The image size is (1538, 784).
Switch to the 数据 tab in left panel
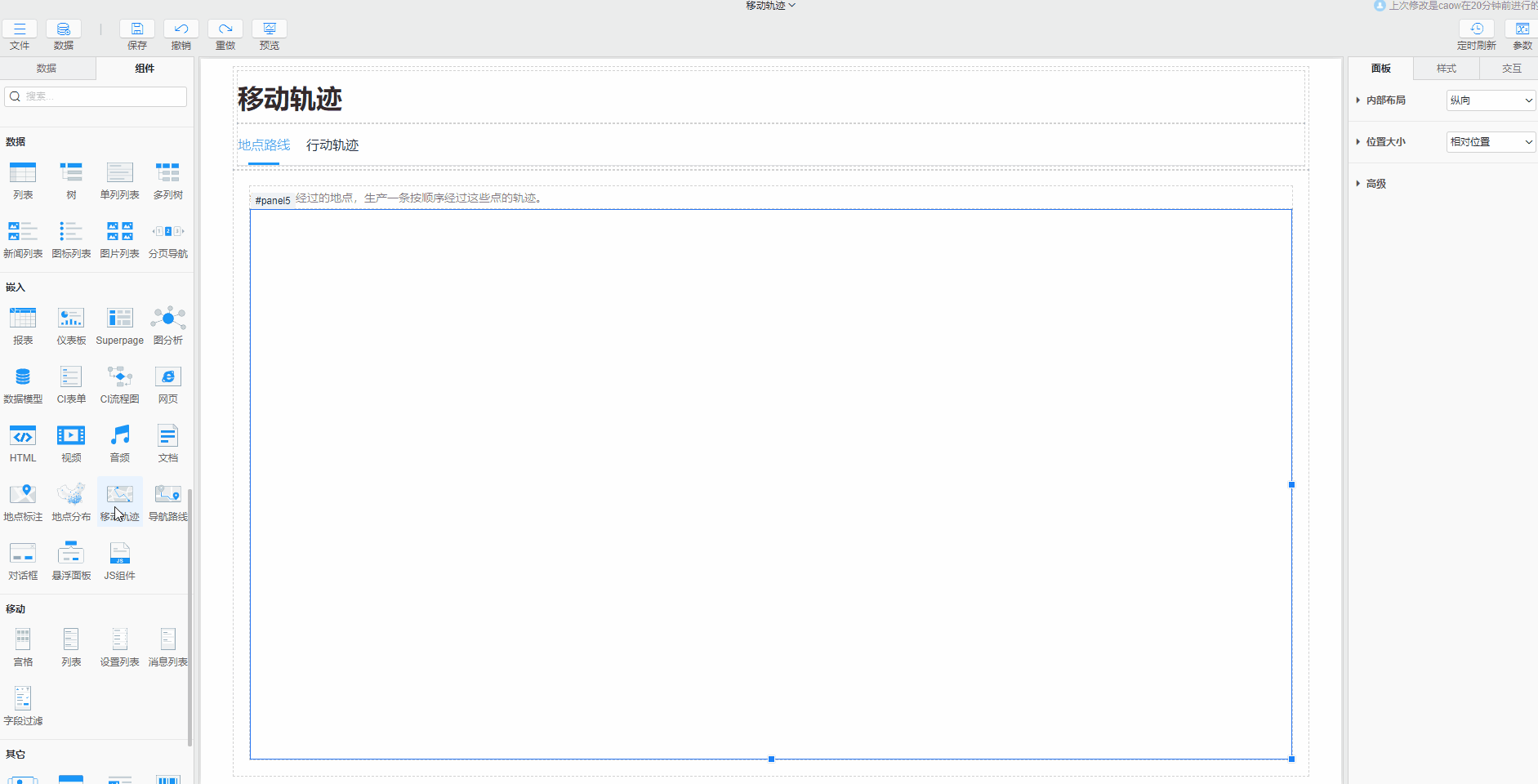pyautogui.click(x=47, y=69)
